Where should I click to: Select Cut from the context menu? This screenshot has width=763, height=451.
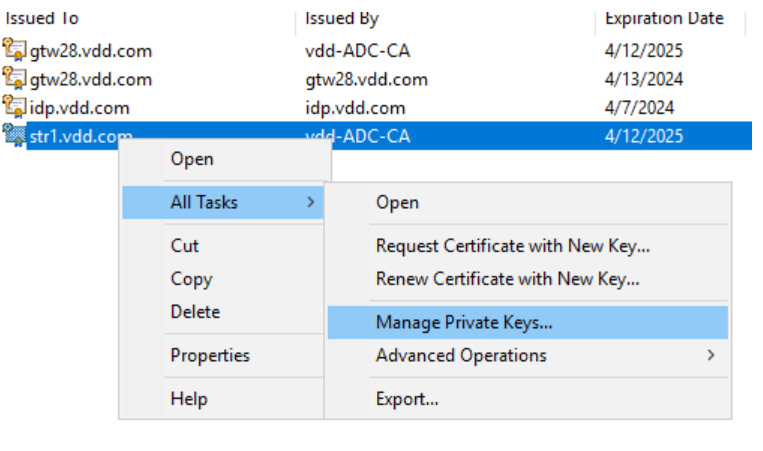pos(185,246)
